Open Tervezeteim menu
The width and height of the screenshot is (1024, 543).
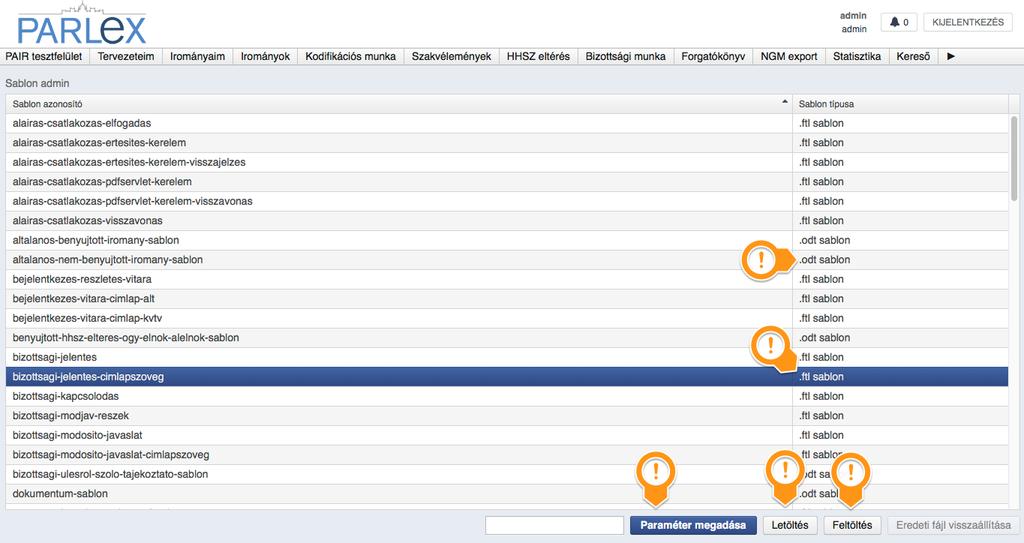point(126,56)
